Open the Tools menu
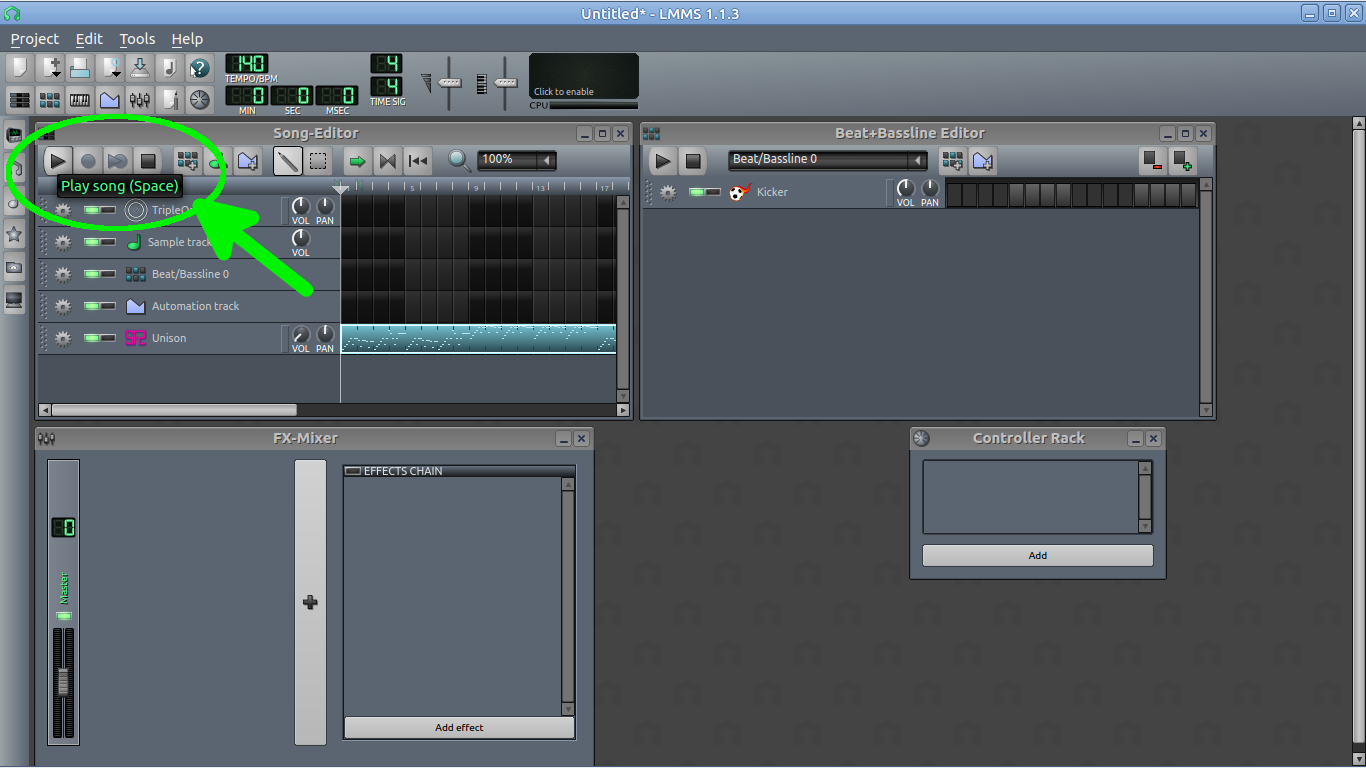This screenshot has width=1366, height=768. [137, 39]
